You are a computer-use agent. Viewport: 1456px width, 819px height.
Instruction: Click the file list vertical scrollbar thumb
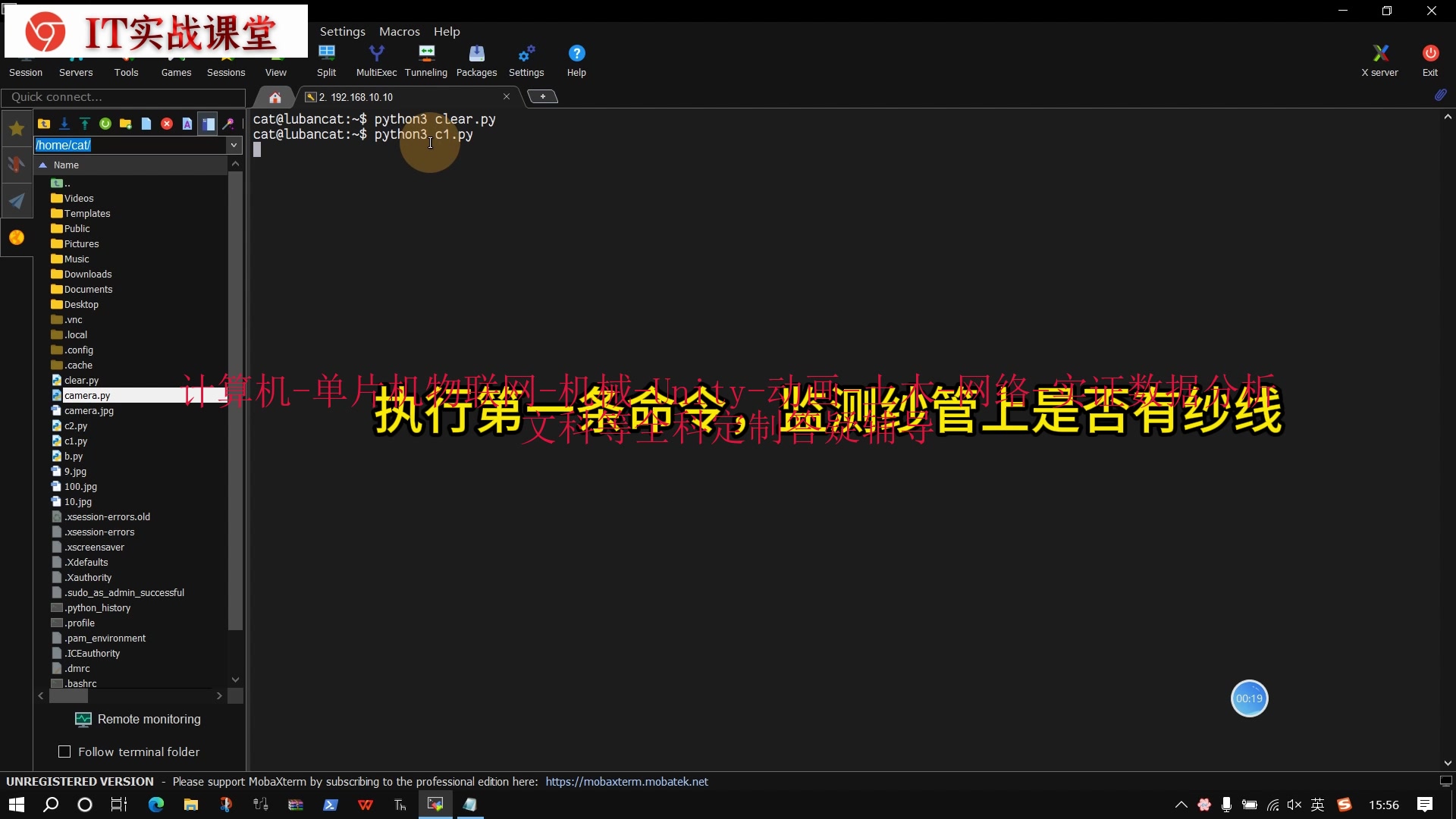pos(235,402)
